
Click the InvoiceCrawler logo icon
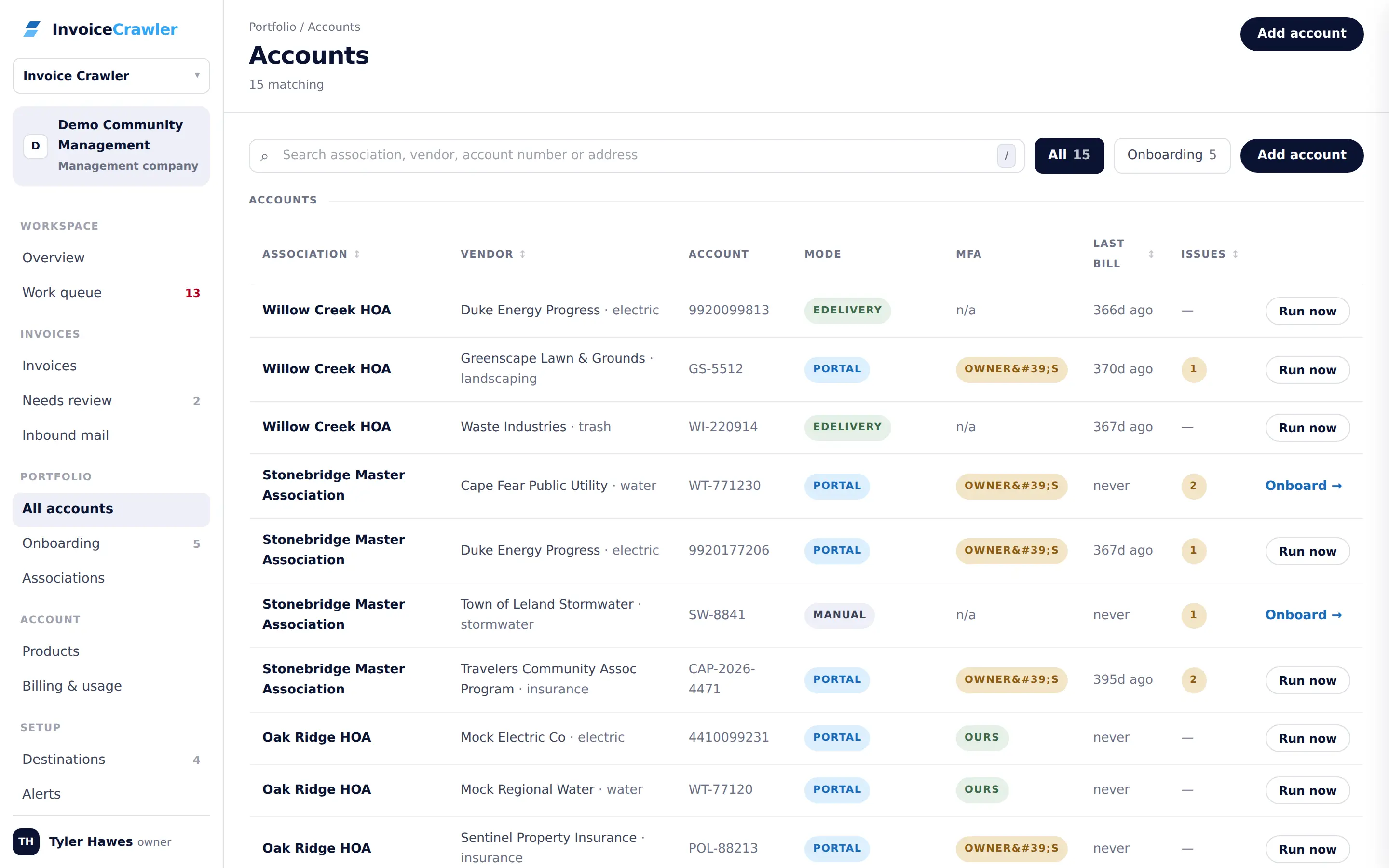coord(32,29)
